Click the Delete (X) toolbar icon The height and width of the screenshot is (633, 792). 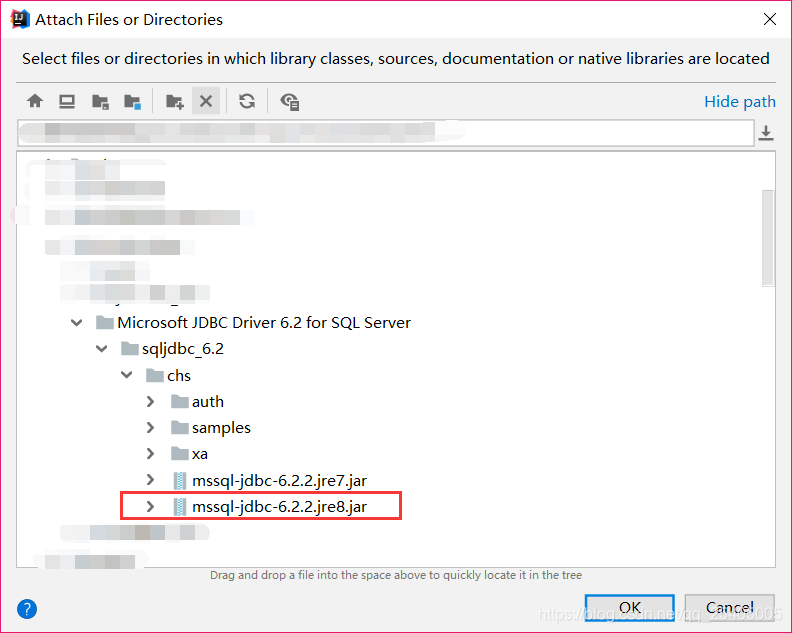coord(206,101)
